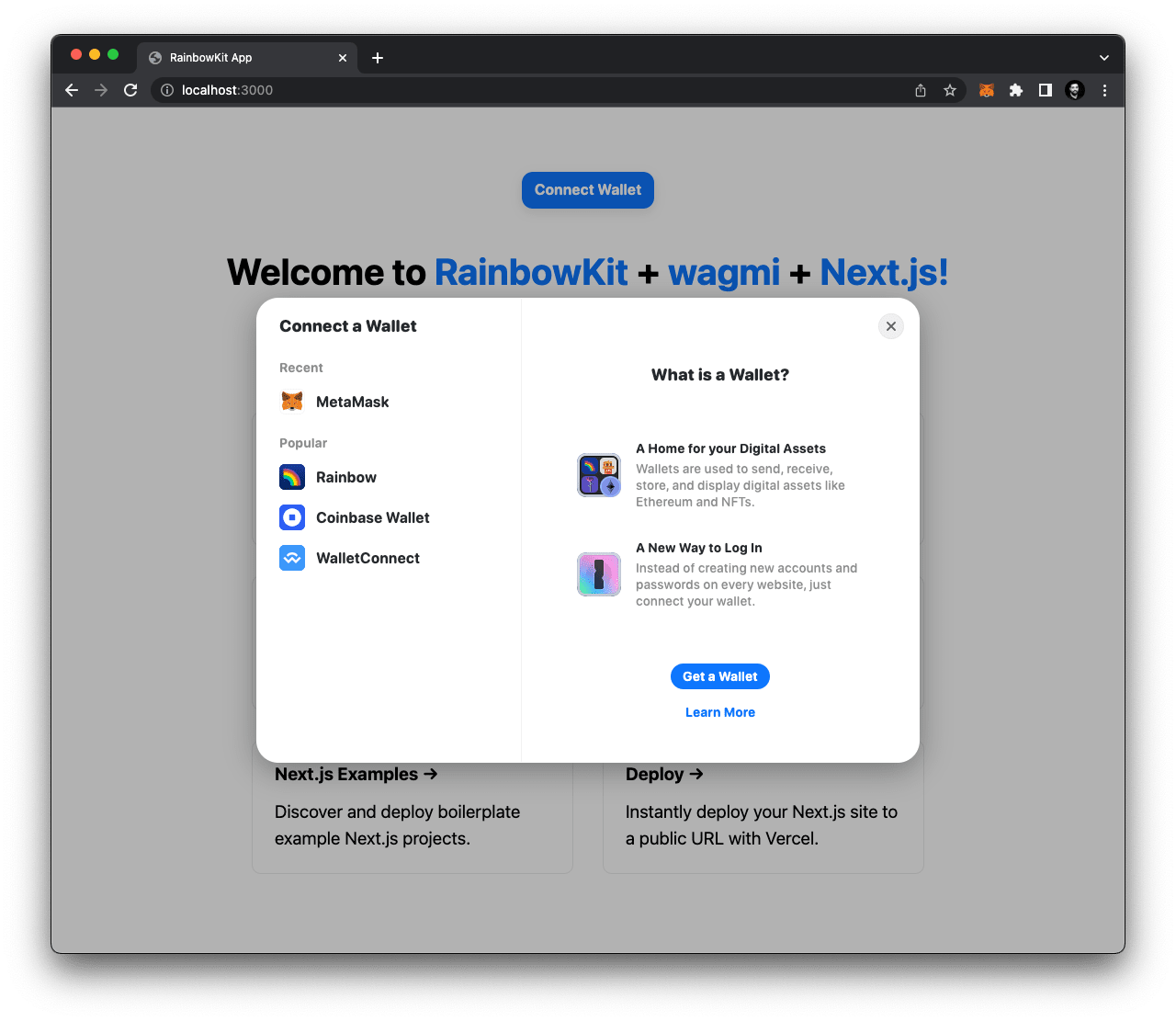Close the RainbowKit App tab
Viewport: 1176px width, 1021px height.
(x=343, y=58)
